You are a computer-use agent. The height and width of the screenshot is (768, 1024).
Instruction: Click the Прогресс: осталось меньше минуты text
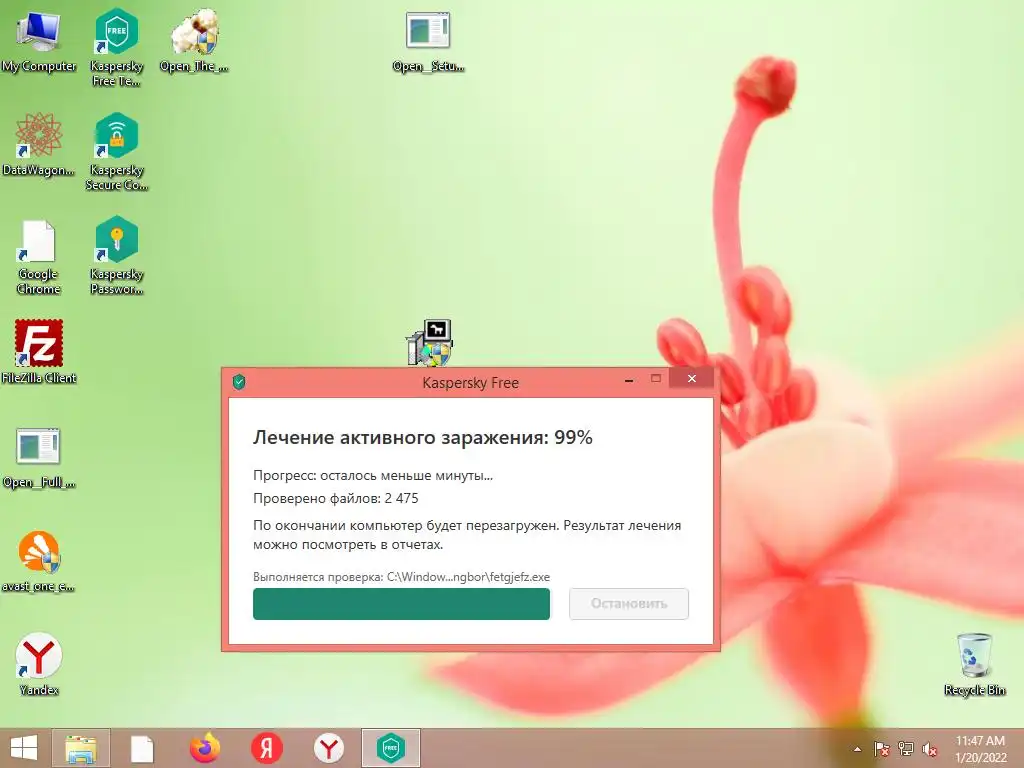click(x=373, y=475)
